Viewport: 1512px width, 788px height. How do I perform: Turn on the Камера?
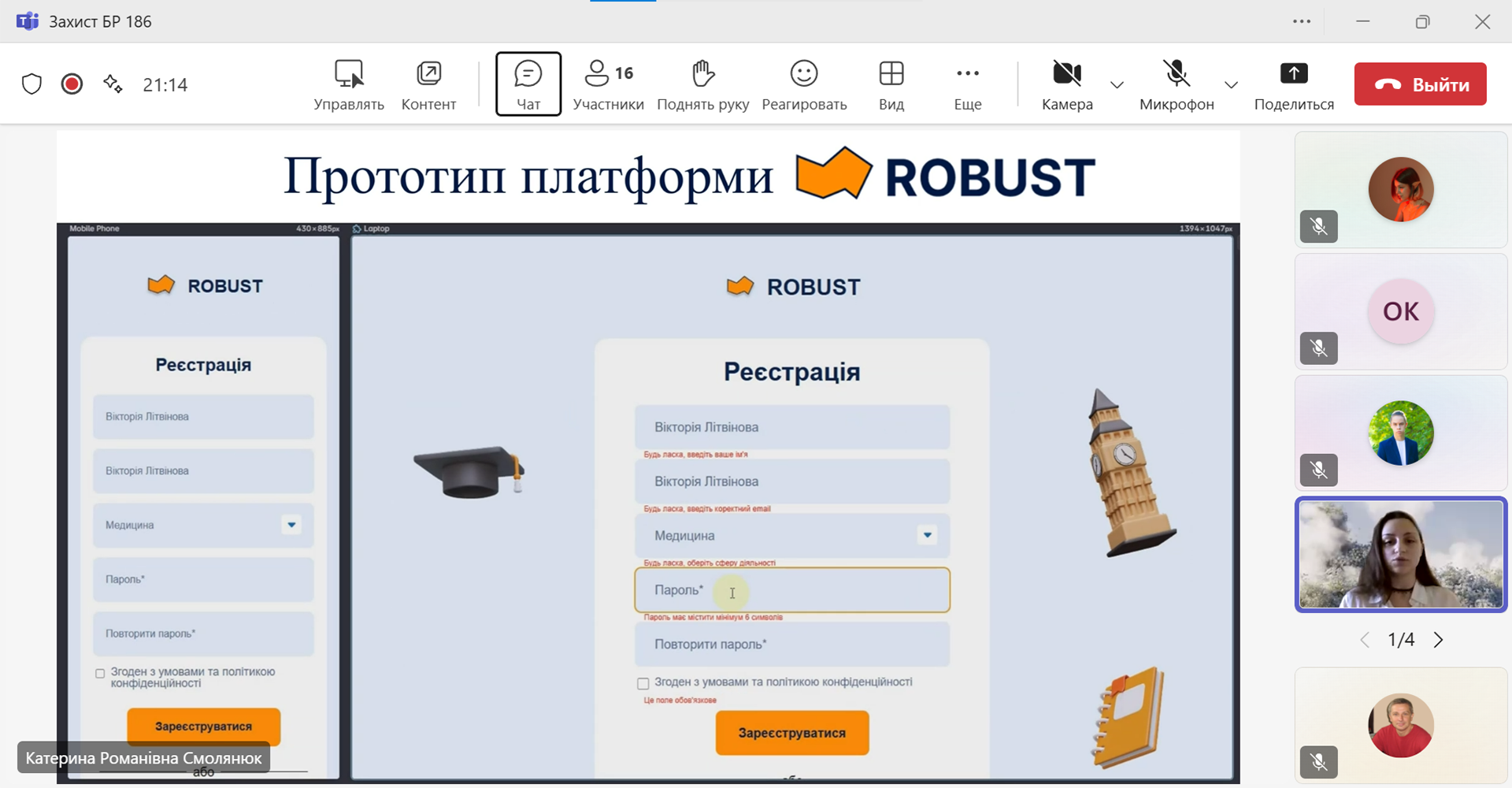click(x=1067, y=84)
